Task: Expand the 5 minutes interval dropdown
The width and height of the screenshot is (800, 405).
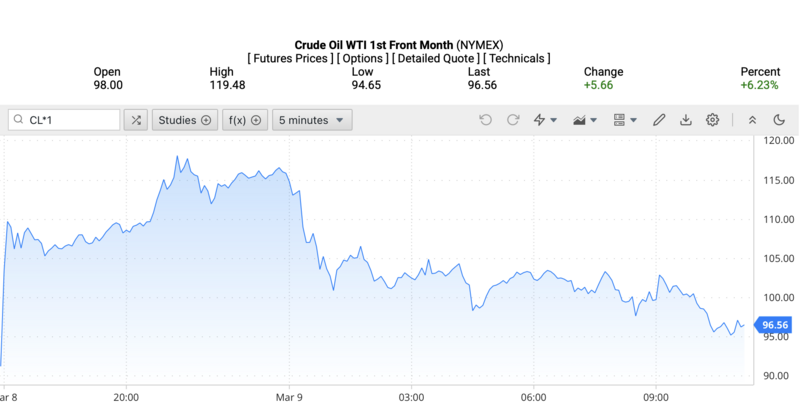Action: [x=312, y=120]
